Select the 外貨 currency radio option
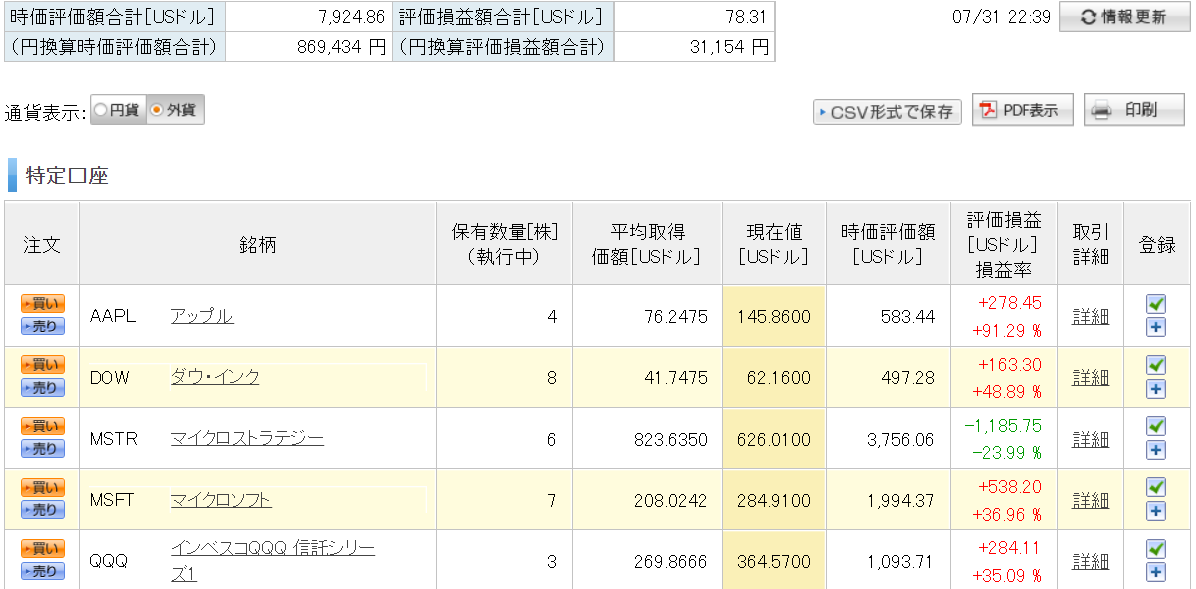Image resolution: width=1196 pixels, height=589 pixels. pyautogui.click(x=175, y=110)
